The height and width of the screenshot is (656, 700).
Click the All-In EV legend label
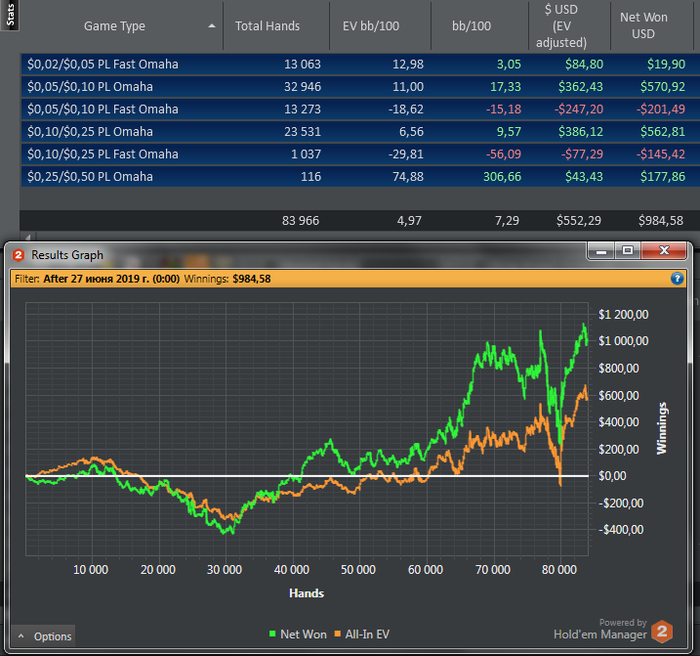tap(367, 634)
